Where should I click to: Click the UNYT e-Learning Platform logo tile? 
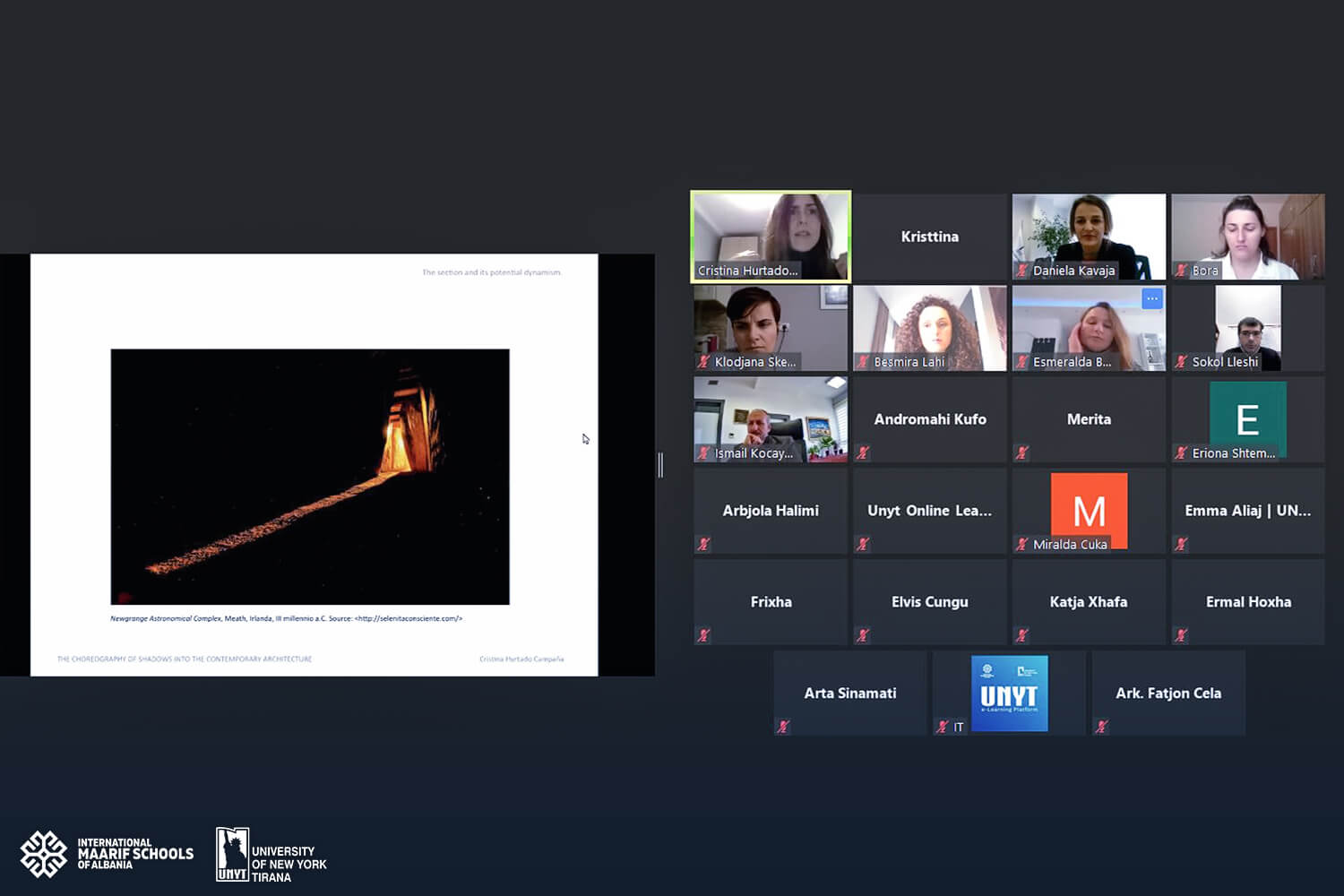click(x=1009, y=693)
